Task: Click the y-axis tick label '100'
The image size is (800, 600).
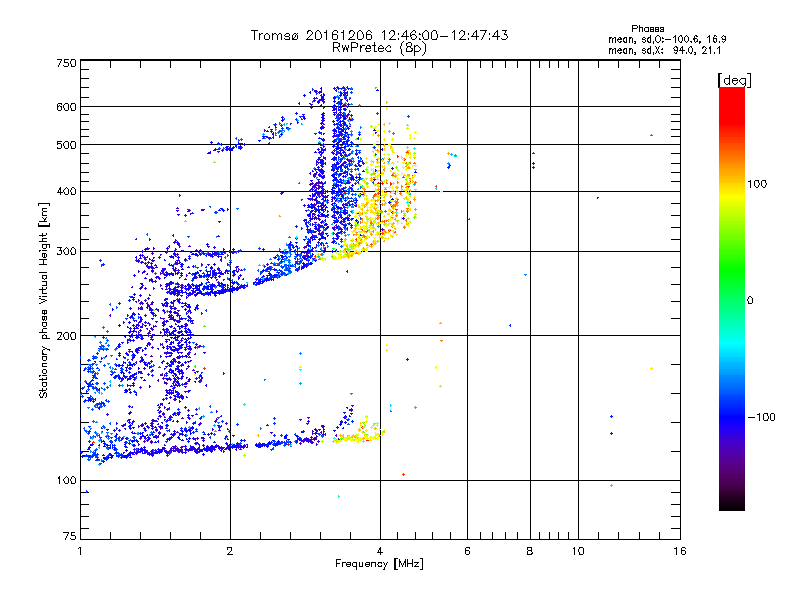Action: (66, 481)
